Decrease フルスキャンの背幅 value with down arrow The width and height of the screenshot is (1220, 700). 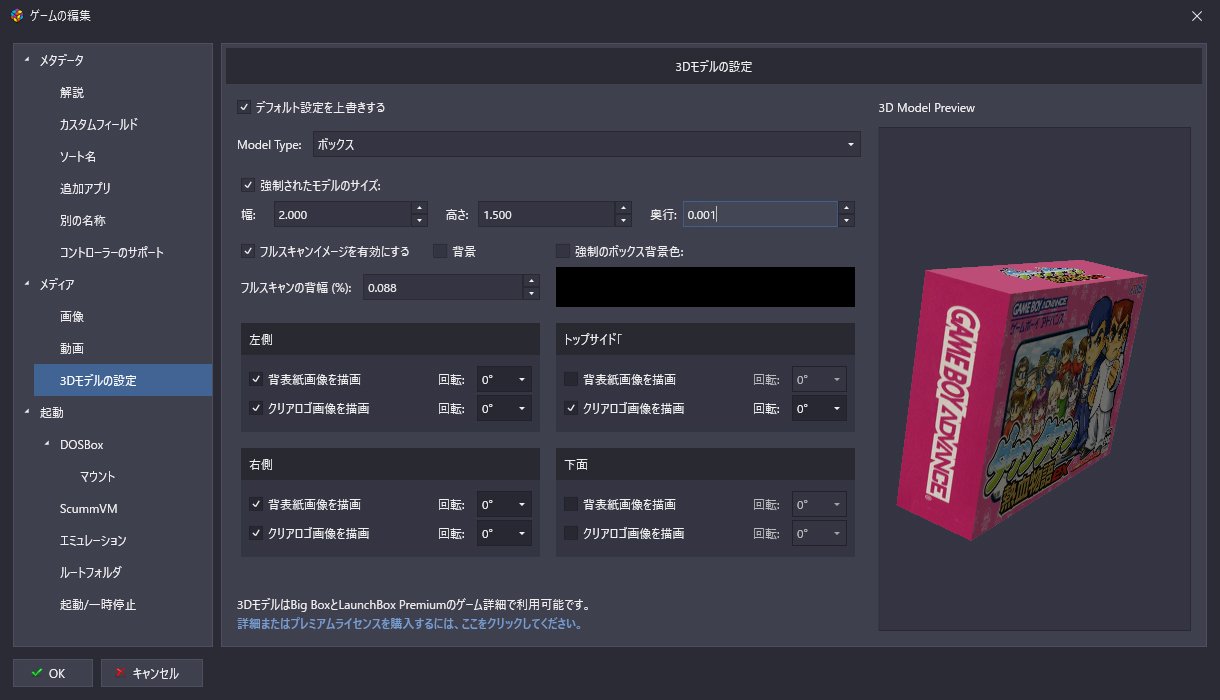[x=531, y=294]
